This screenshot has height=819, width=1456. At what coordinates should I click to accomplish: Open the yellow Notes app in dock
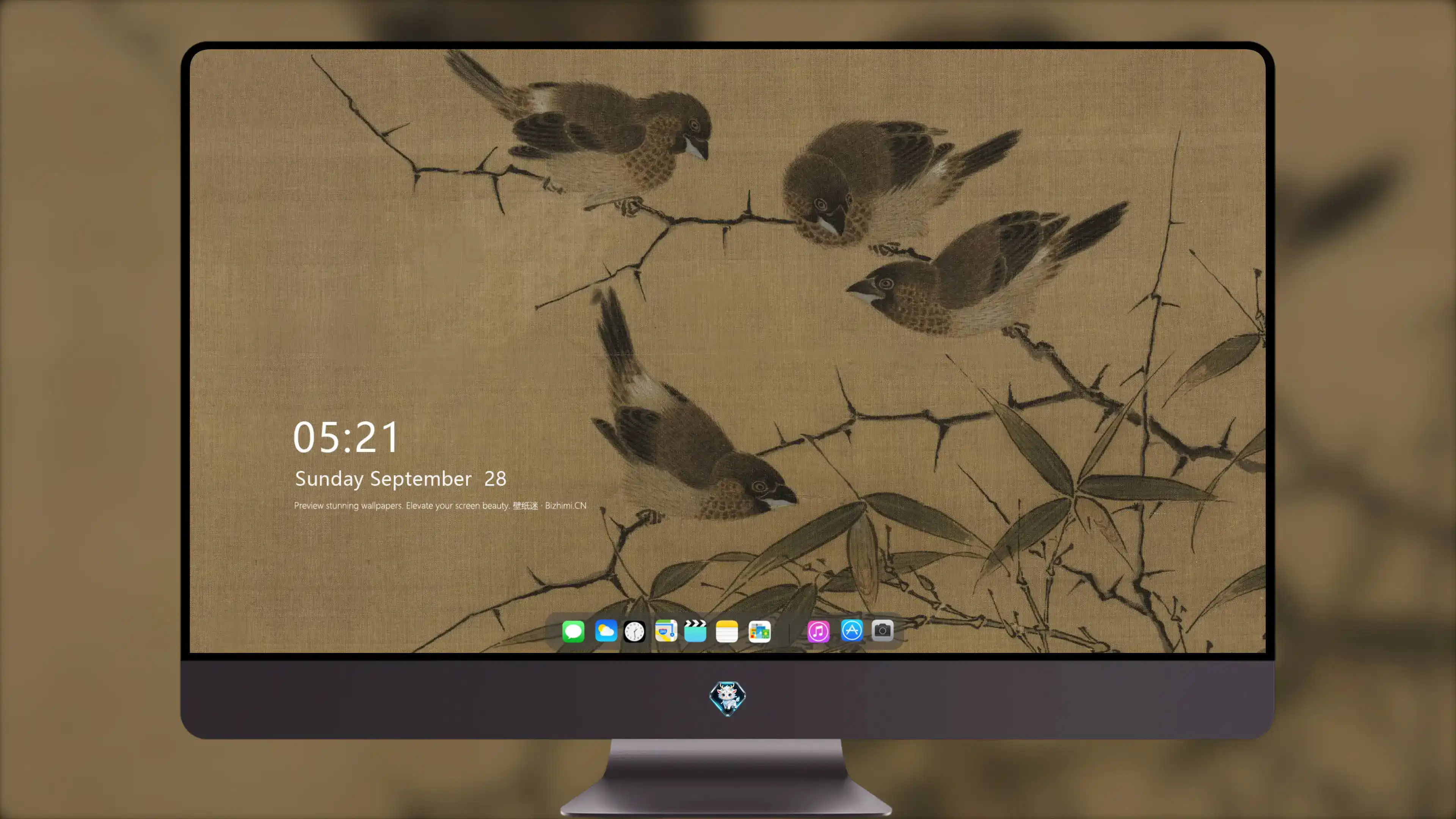coord(727,631)
